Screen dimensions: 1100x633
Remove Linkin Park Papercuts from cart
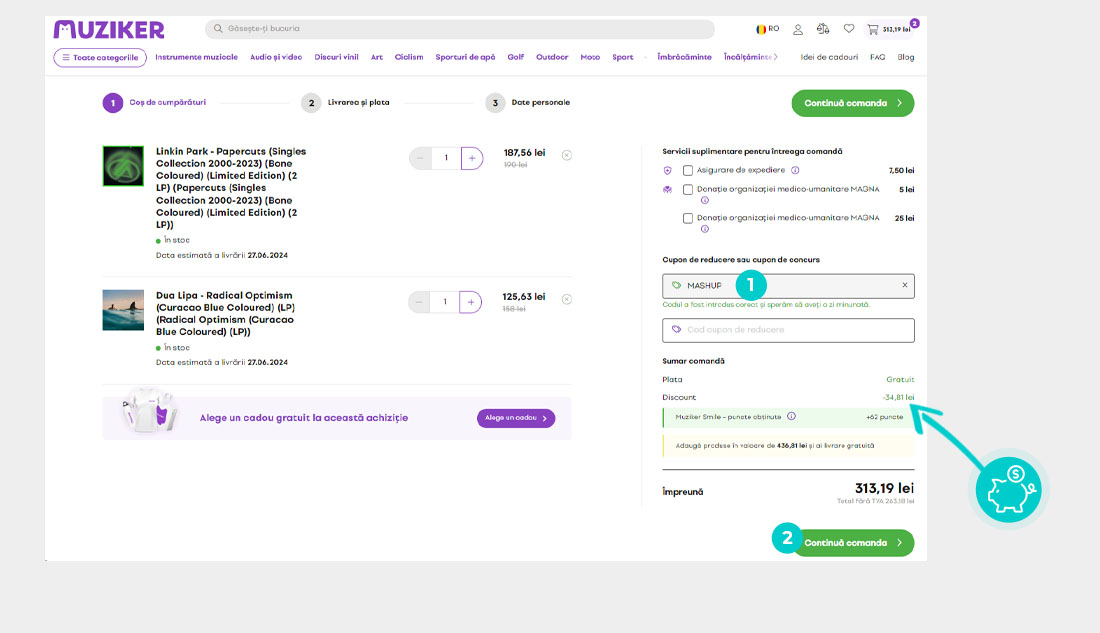click(567, 155)
